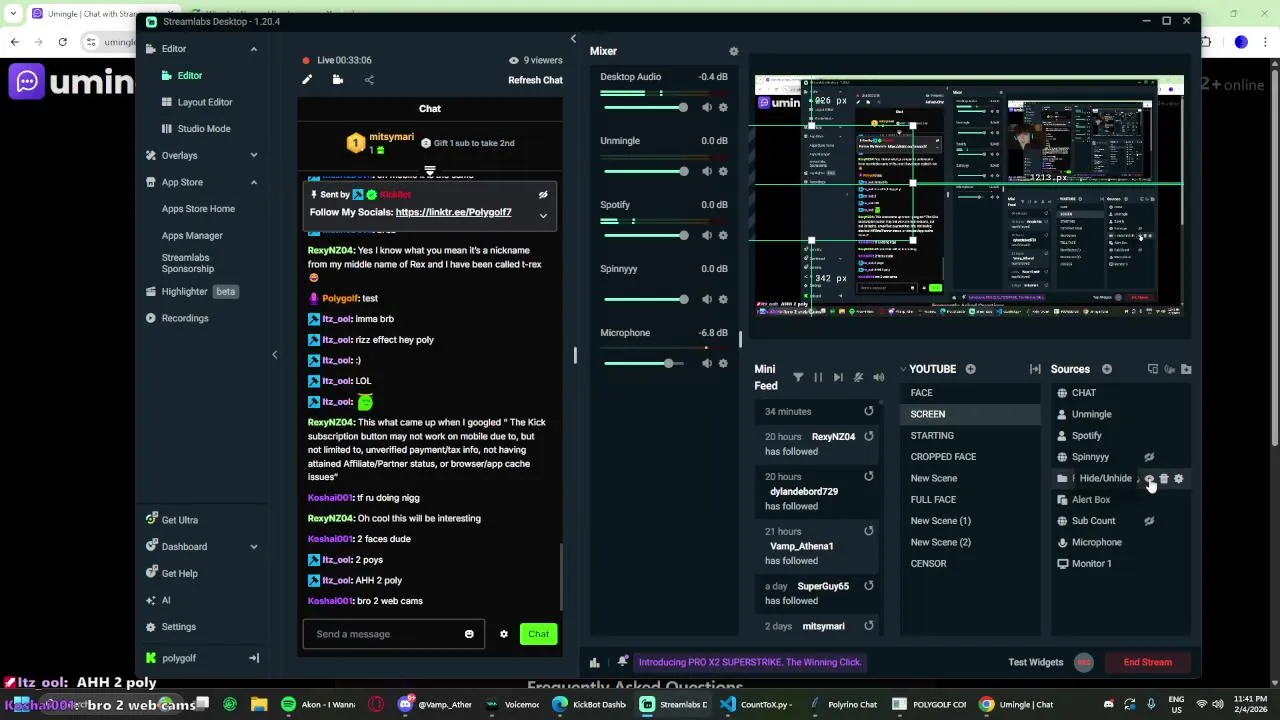Click the camera recording icon under Live timer
This screenshot has width=1280, height=720.
[338, 80]
